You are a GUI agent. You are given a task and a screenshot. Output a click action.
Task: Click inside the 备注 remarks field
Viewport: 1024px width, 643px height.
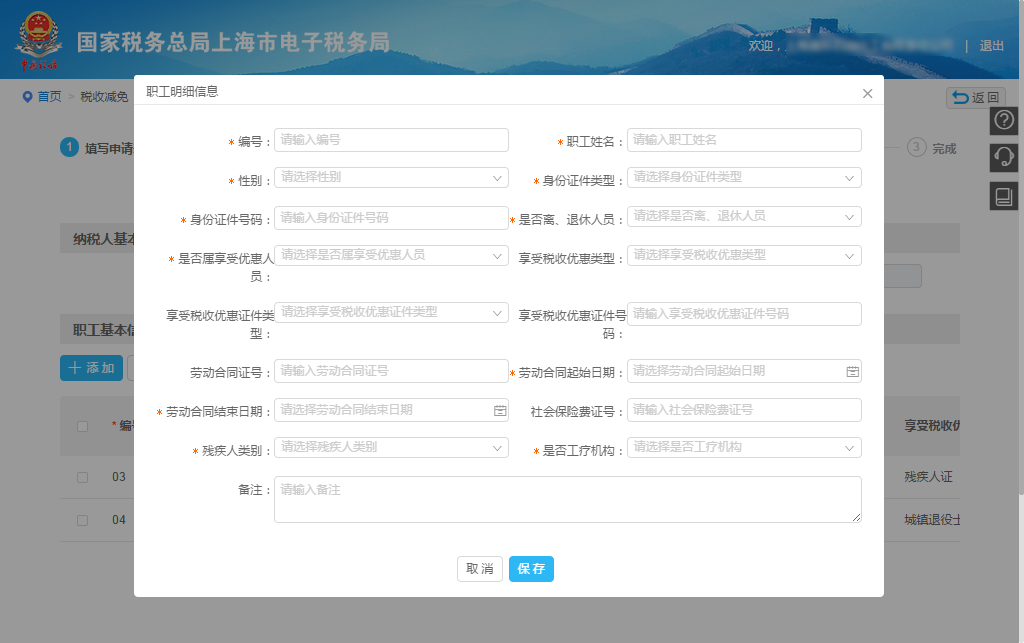coord(568,500)
